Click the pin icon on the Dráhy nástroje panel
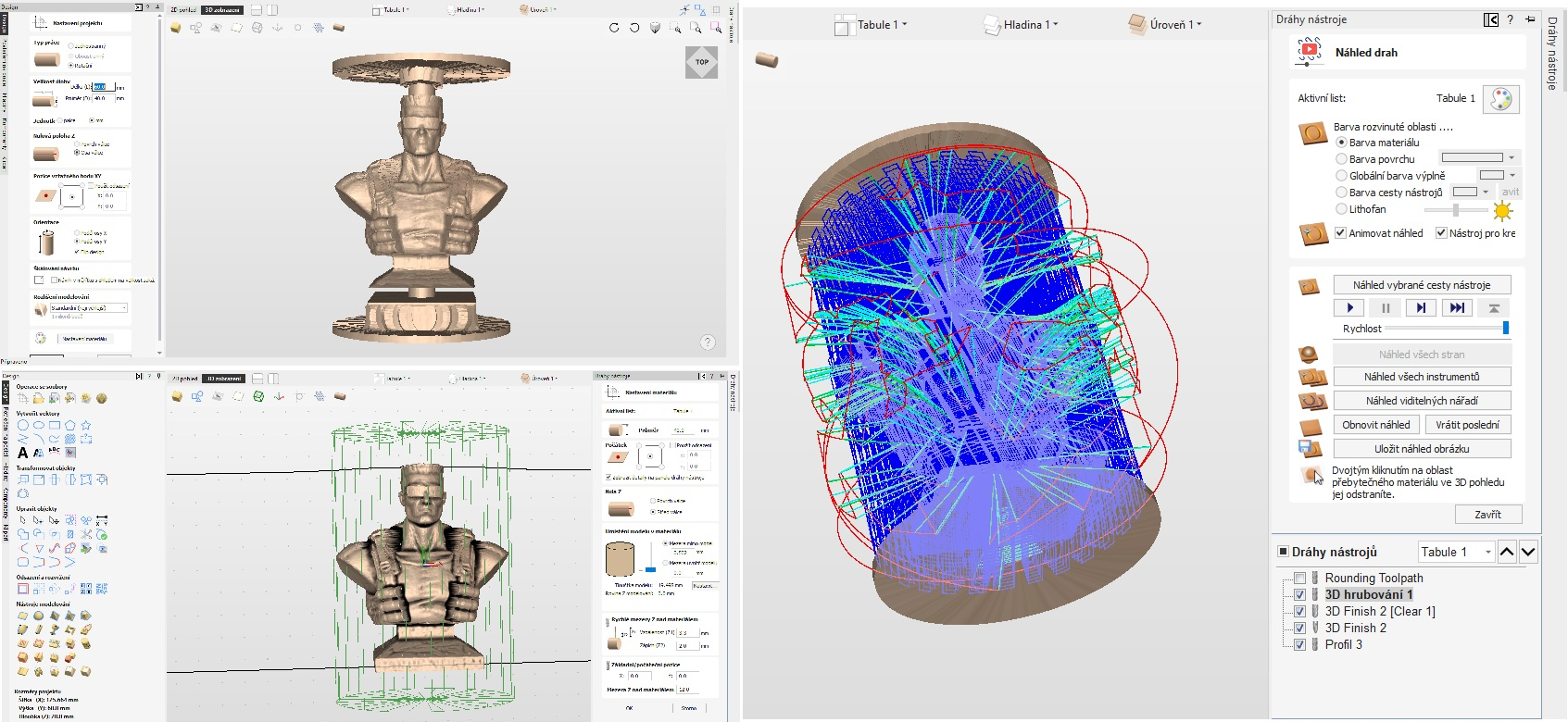Image resolution: width=1568 pixels, height=722 pixels. 1529,19
